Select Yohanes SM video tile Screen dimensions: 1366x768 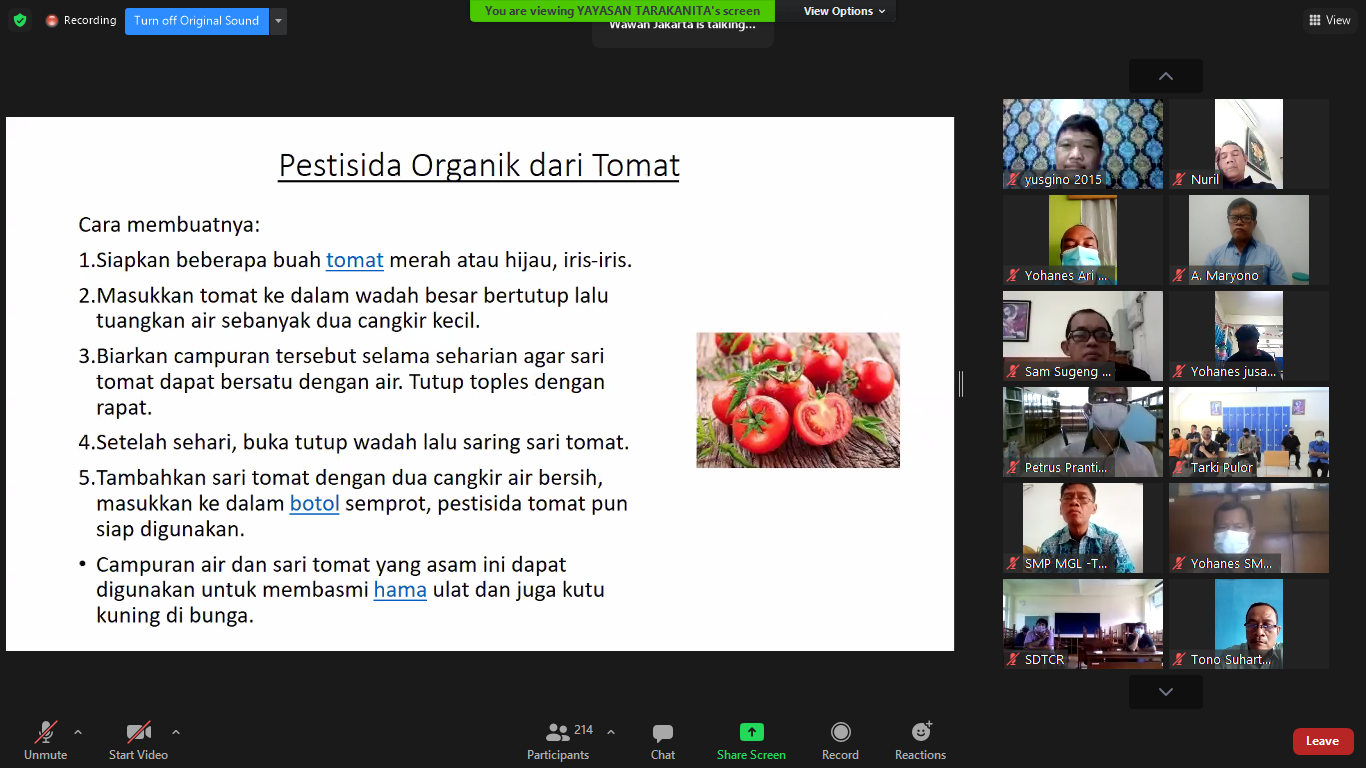(1249, 528)
